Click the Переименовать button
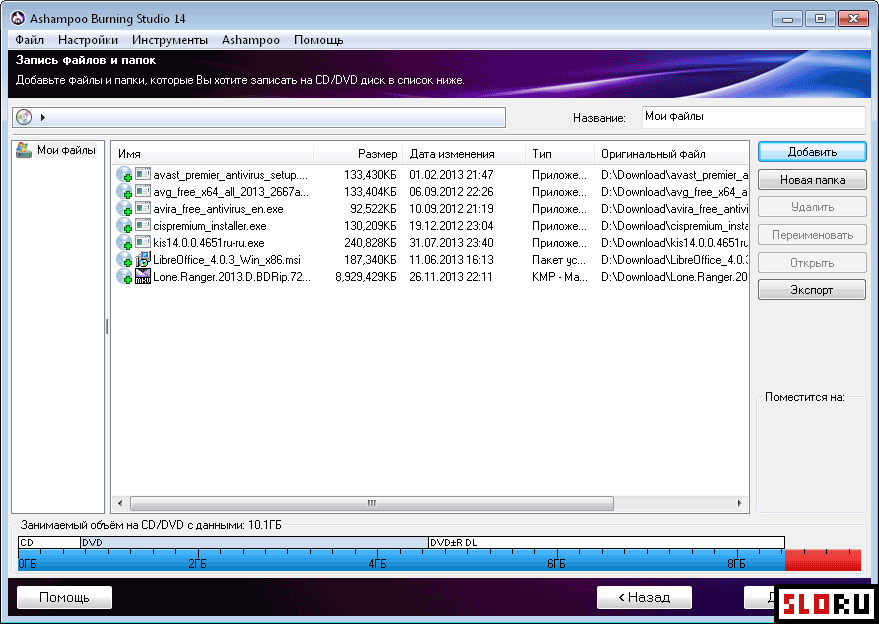This screenshot has width=879, height=624. coord(812,235)
